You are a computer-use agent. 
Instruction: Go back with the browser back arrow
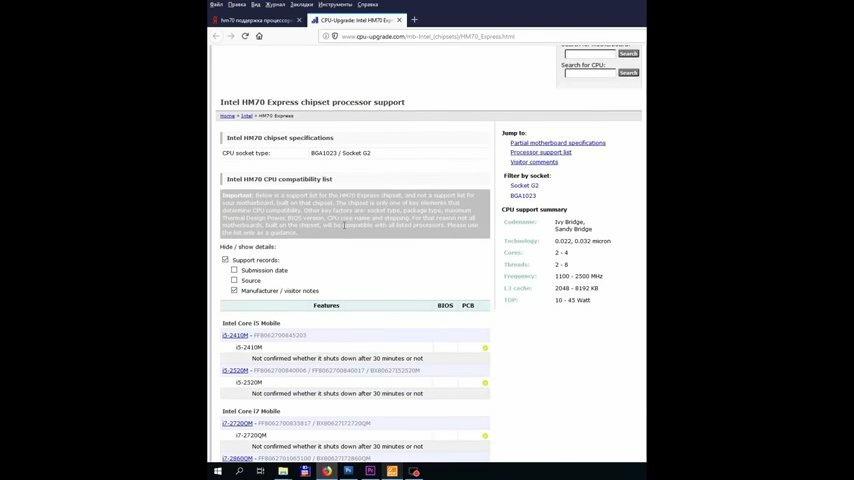(x=217, y=36)
